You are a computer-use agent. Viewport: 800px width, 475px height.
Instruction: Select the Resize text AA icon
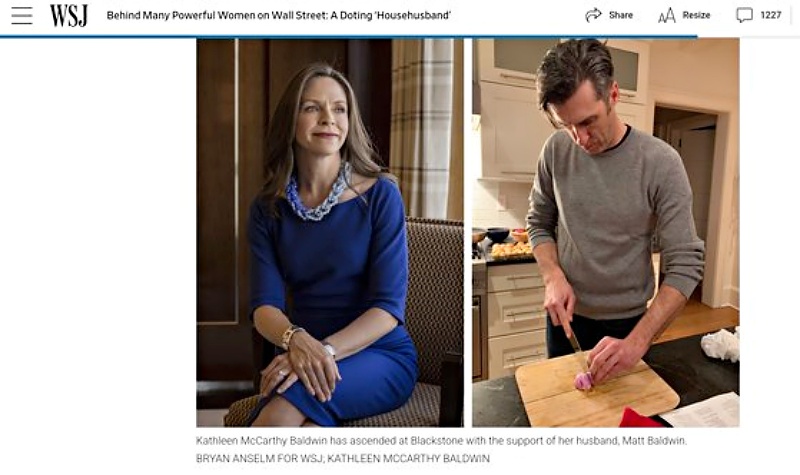(x=667, y=15)
